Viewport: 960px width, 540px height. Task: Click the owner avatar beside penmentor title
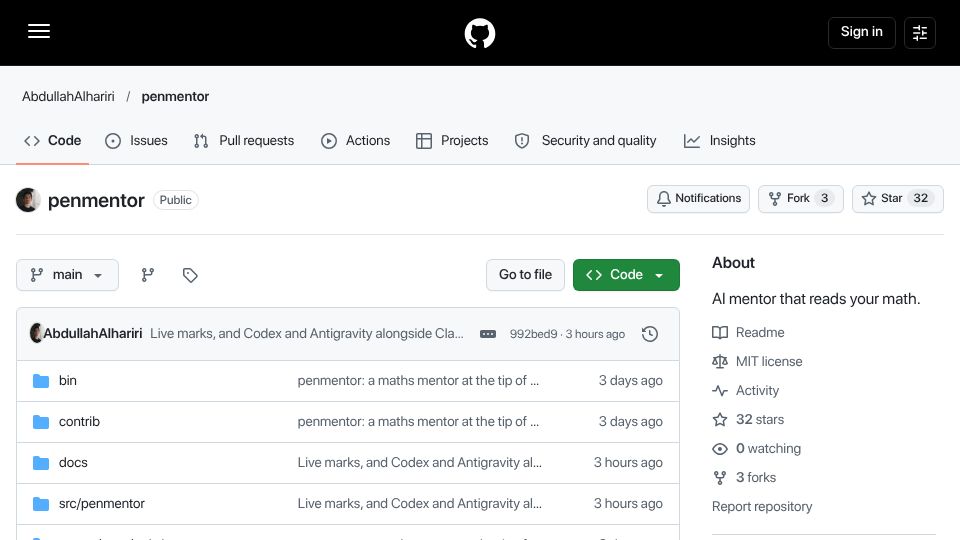click(x=28, y=200)
